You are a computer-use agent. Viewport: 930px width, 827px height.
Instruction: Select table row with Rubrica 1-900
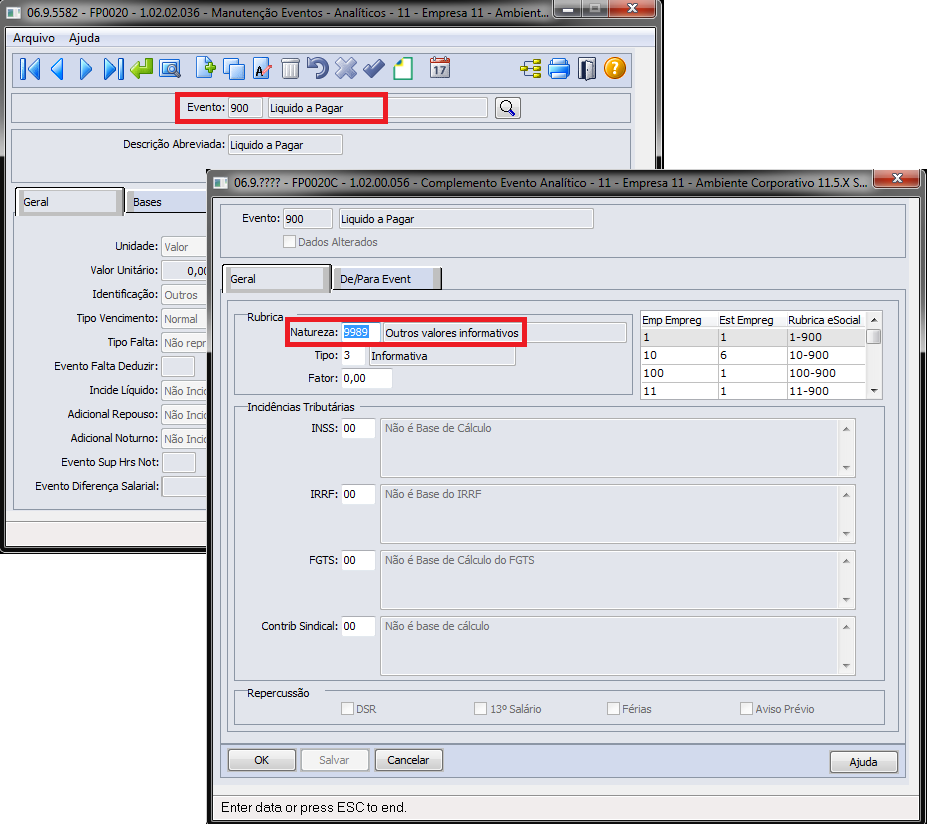pyautogui.click(x=753, y=337)
